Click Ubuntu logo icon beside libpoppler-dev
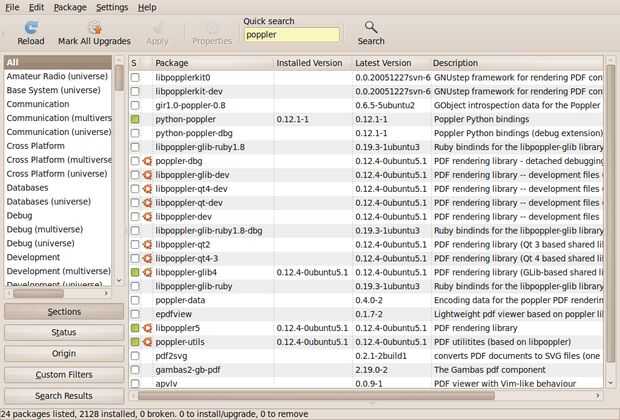The image size is (620, 420). click(147, 217)
